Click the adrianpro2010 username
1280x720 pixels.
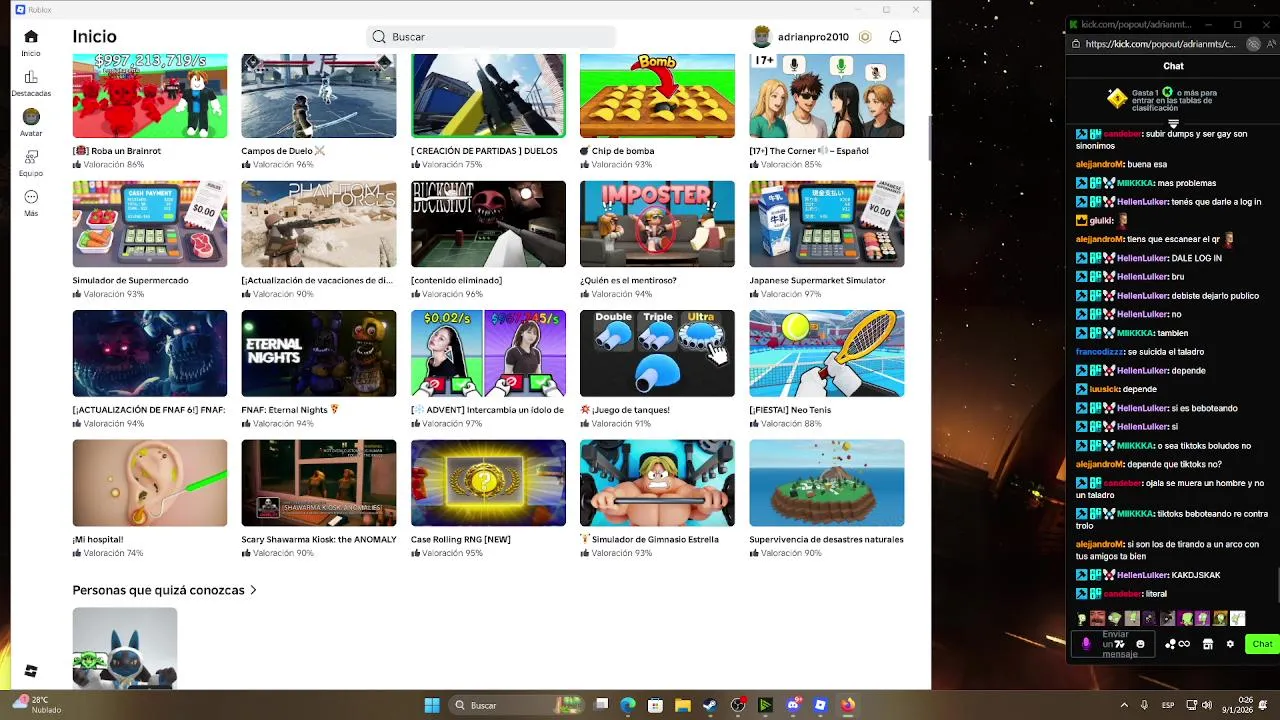point(813,37)
